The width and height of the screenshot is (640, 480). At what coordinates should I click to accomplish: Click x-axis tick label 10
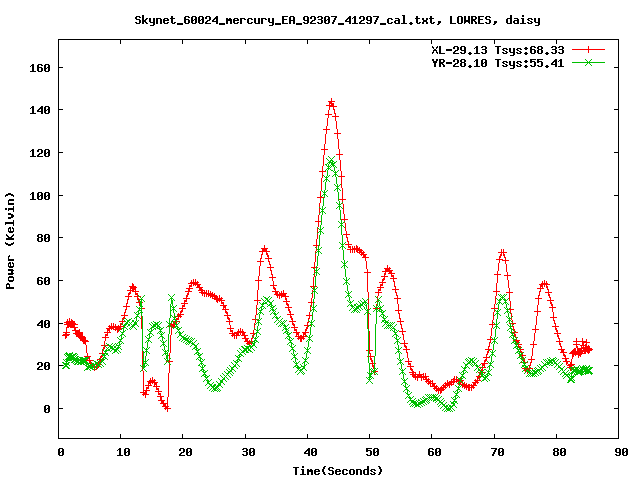click(123, 452)
